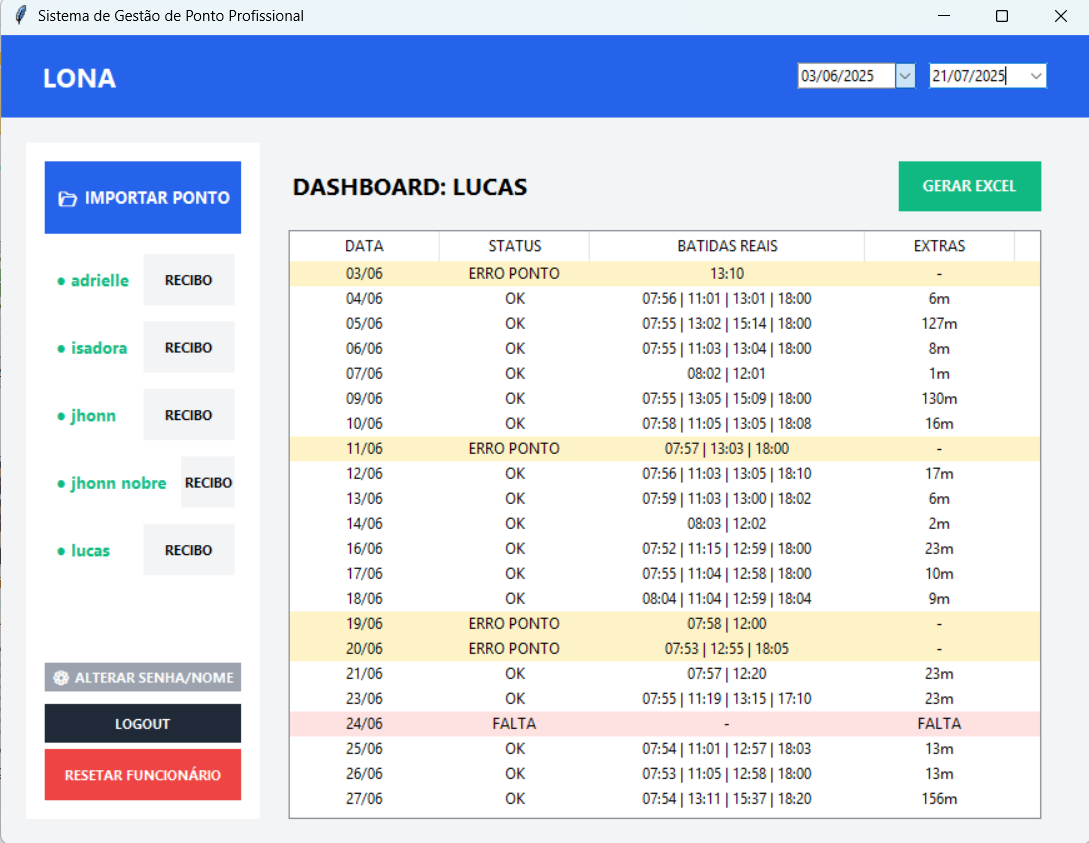The image size is (1089, 843).
Task: Open the end date 21/07/2025 dropdown arrow
Action: [x=1035, y=76]
